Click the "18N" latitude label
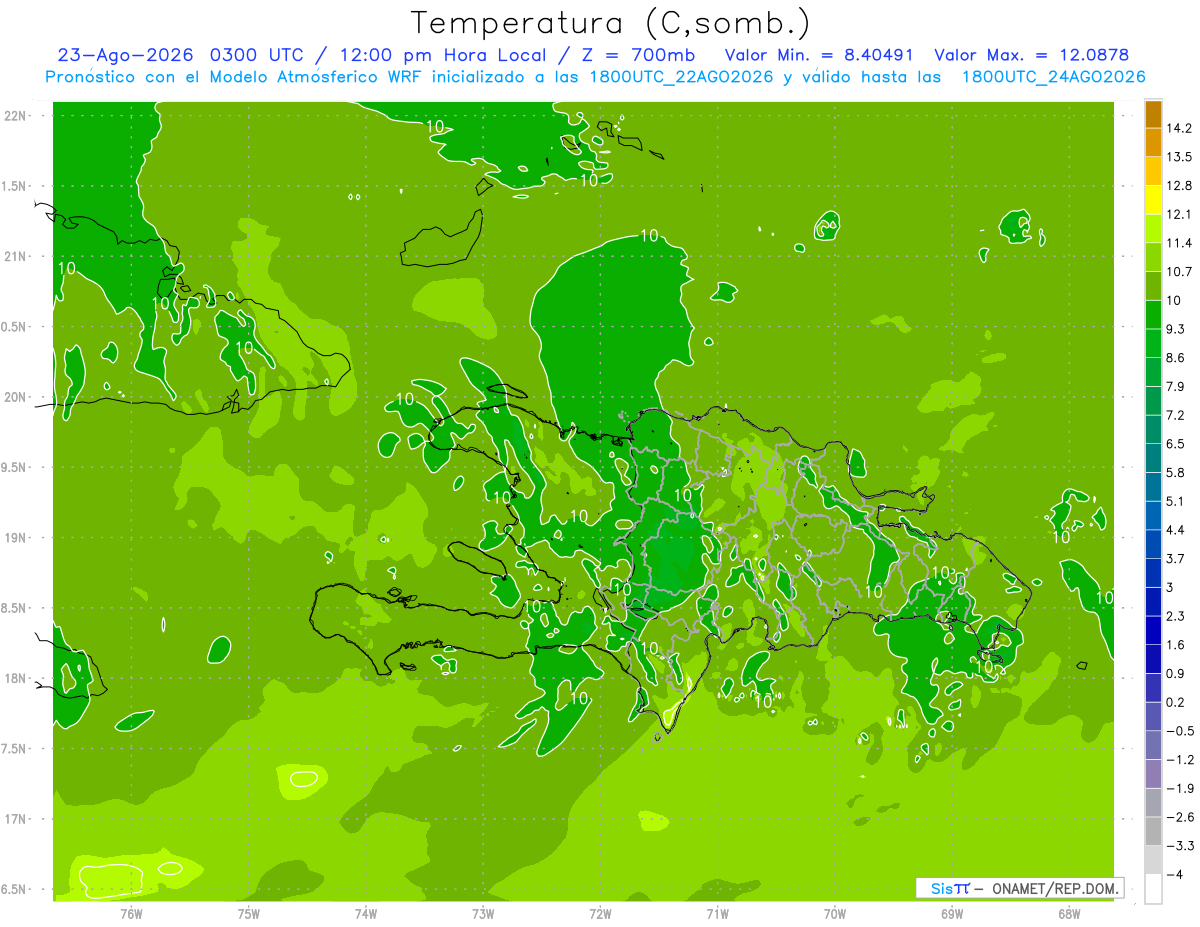The image size is (1200, 927). pos(15,679)
